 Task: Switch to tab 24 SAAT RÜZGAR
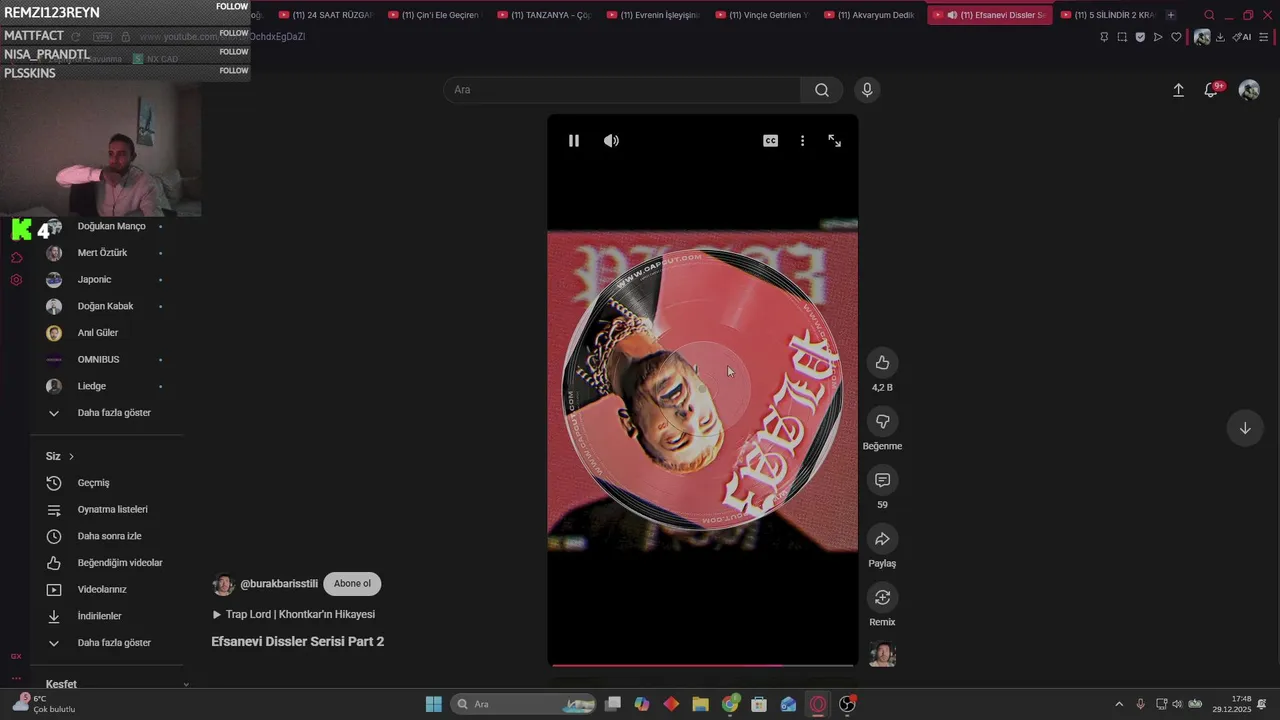[x=325, y=15]
